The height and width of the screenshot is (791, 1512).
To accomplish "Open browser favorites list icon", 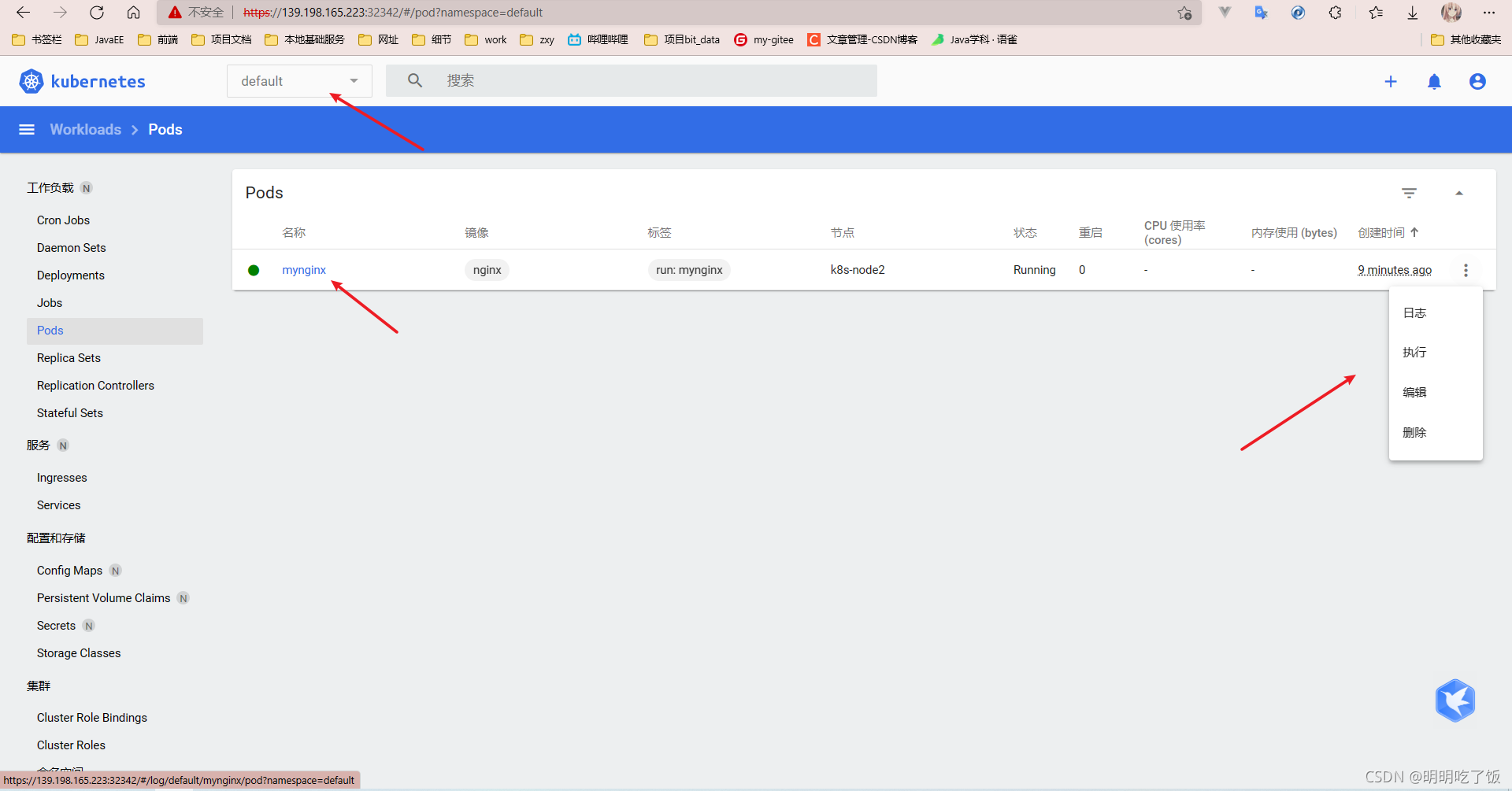I will point(1376,13).
